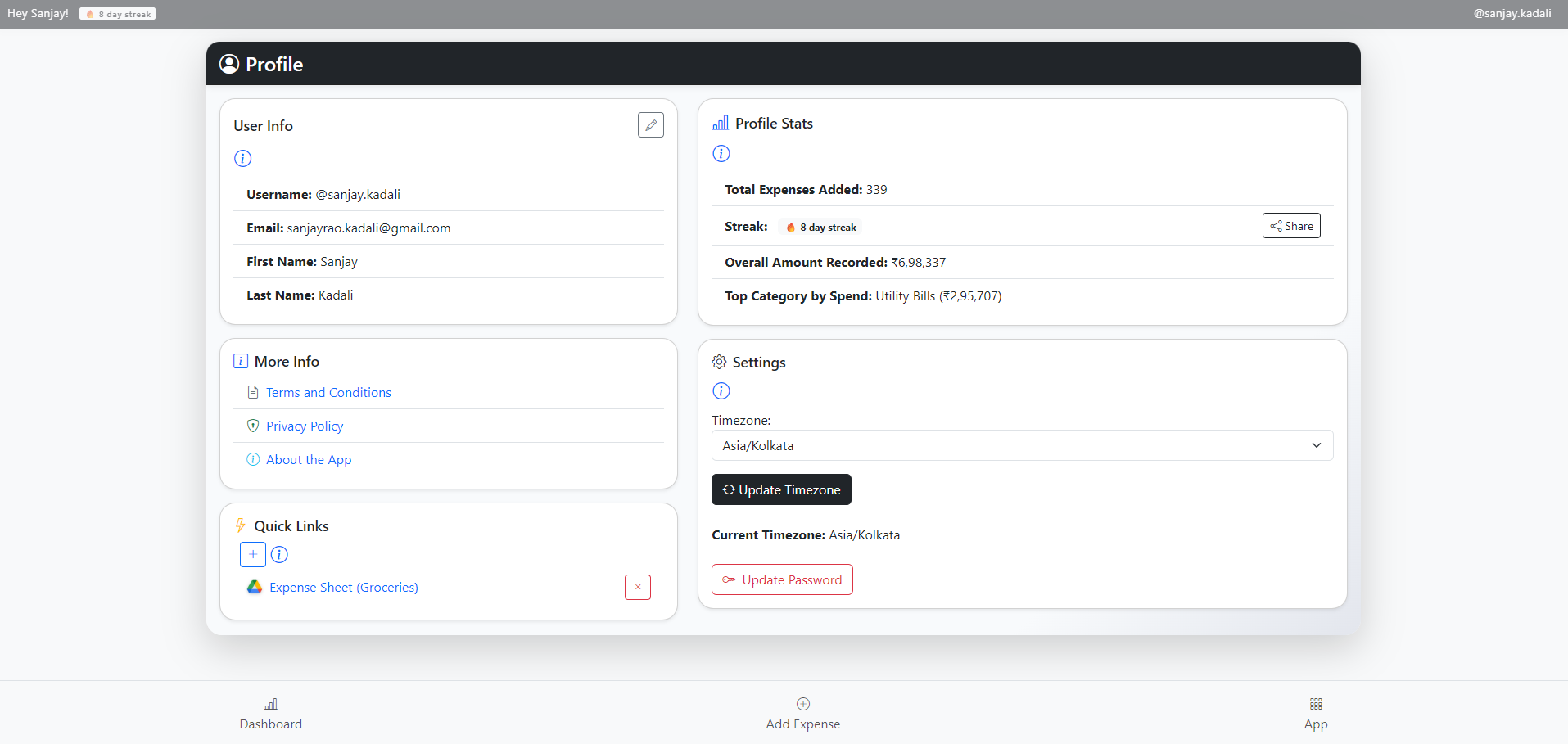
Task: Click the info icon under User Info
Action: pos(242,159)
